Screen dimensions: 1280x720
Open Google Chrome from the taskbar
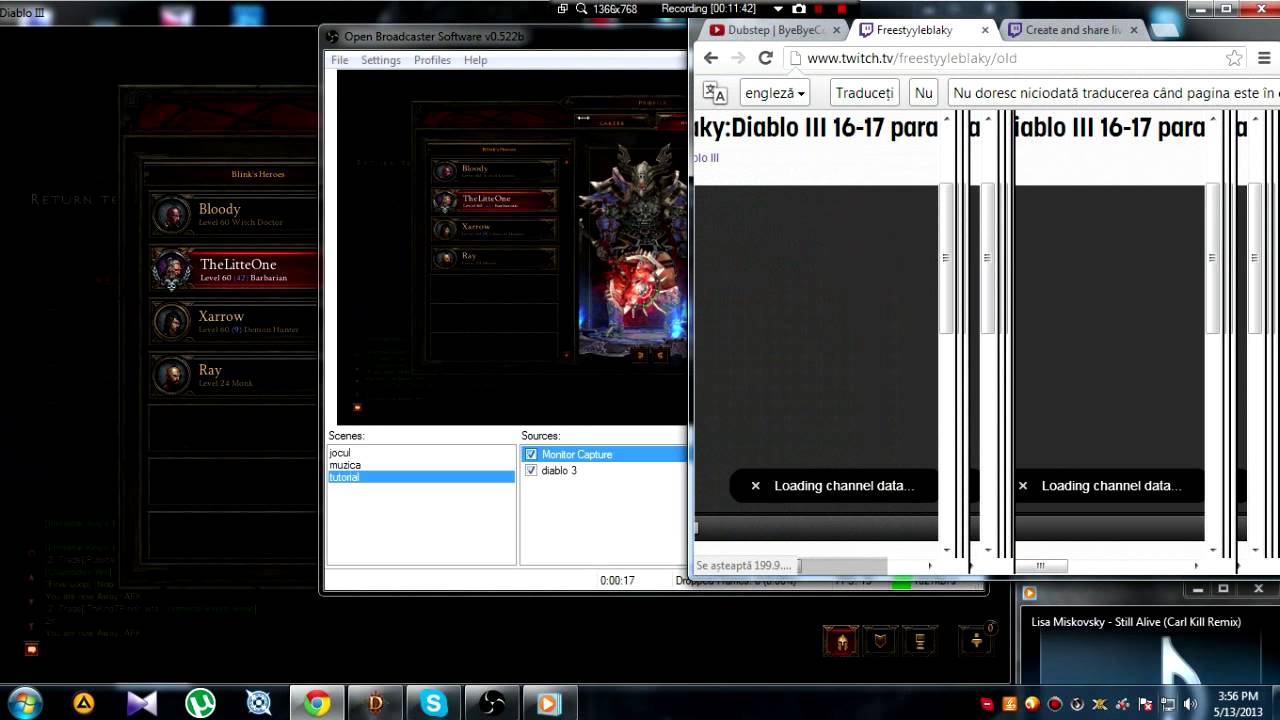coord(317,703)
